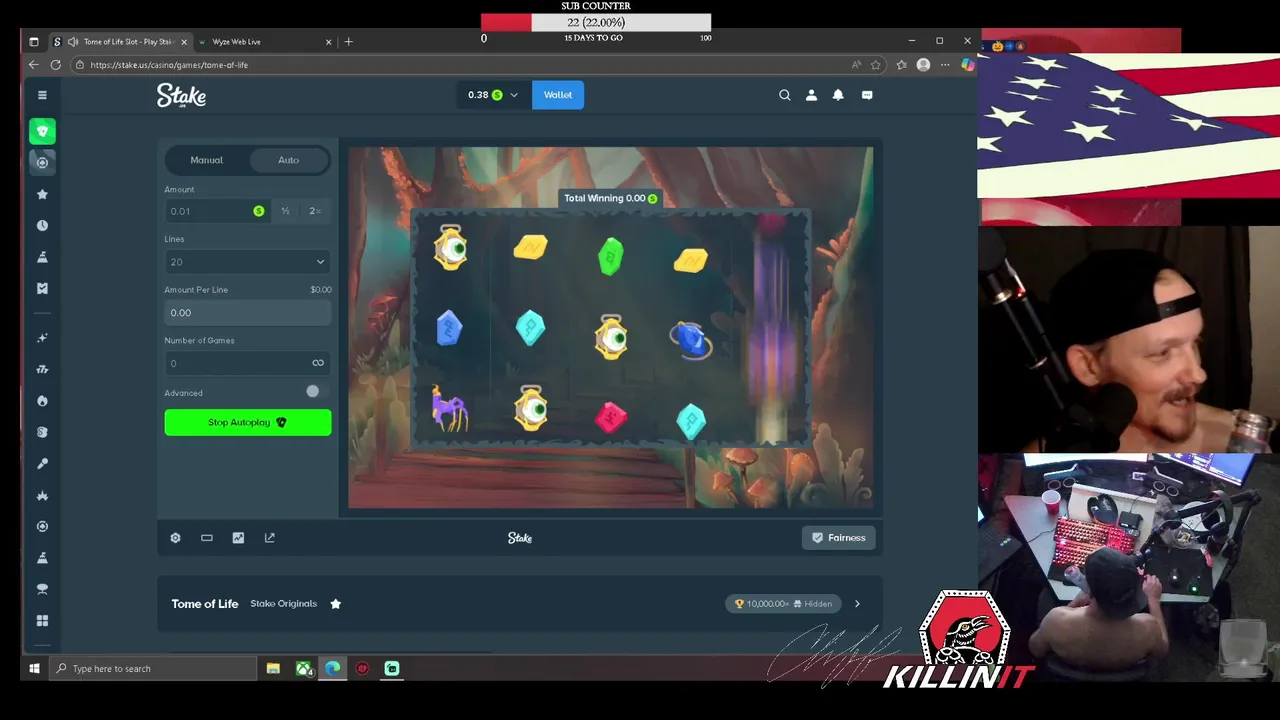
Task: Click the Amount input field
Action: (217, 211)
